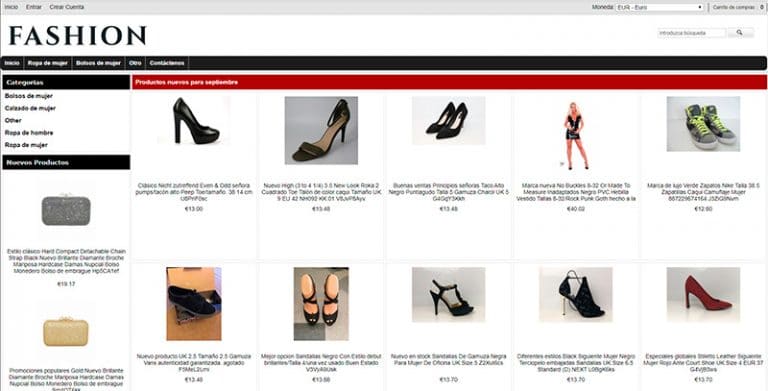Click the €13.66 sandals price
Viewport: 768px width, 391px height.
[321, 380]
